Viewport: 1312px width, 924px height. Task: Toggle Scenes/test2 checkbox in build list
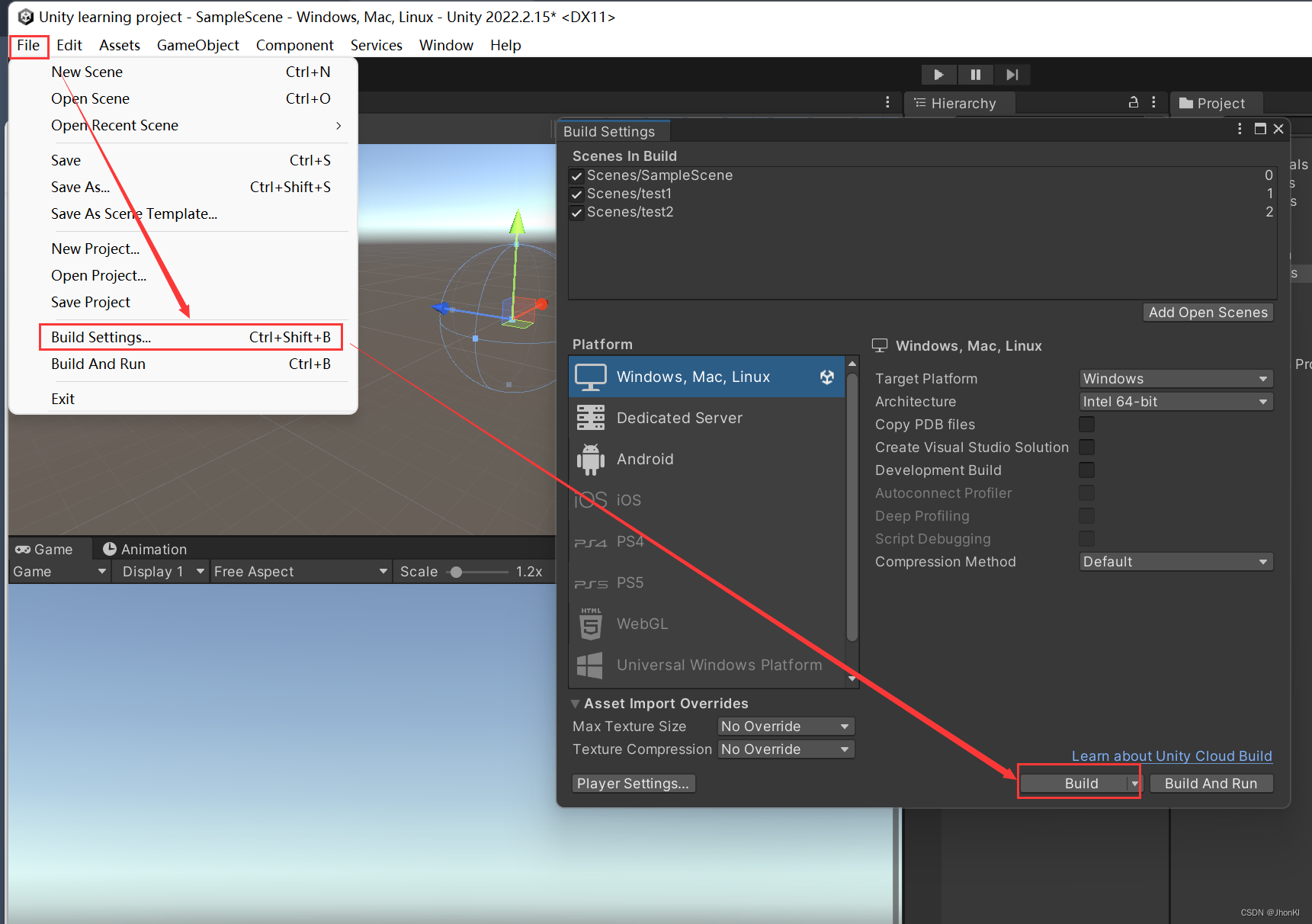tap(577, 213)
